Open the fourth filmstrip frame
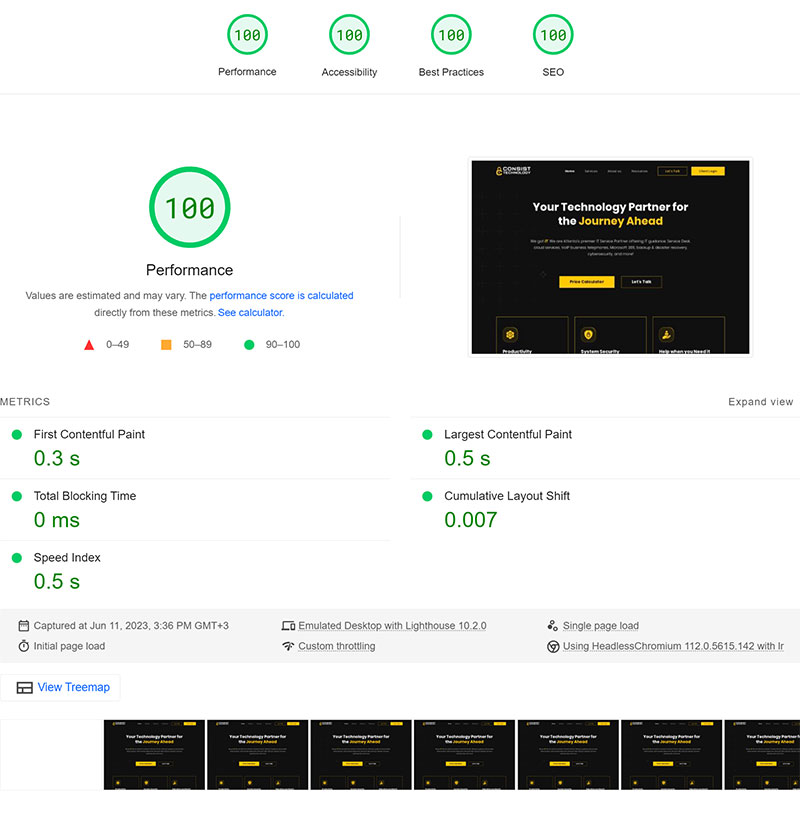The height and width of the screenshot is (830, 800). point(361,755)
